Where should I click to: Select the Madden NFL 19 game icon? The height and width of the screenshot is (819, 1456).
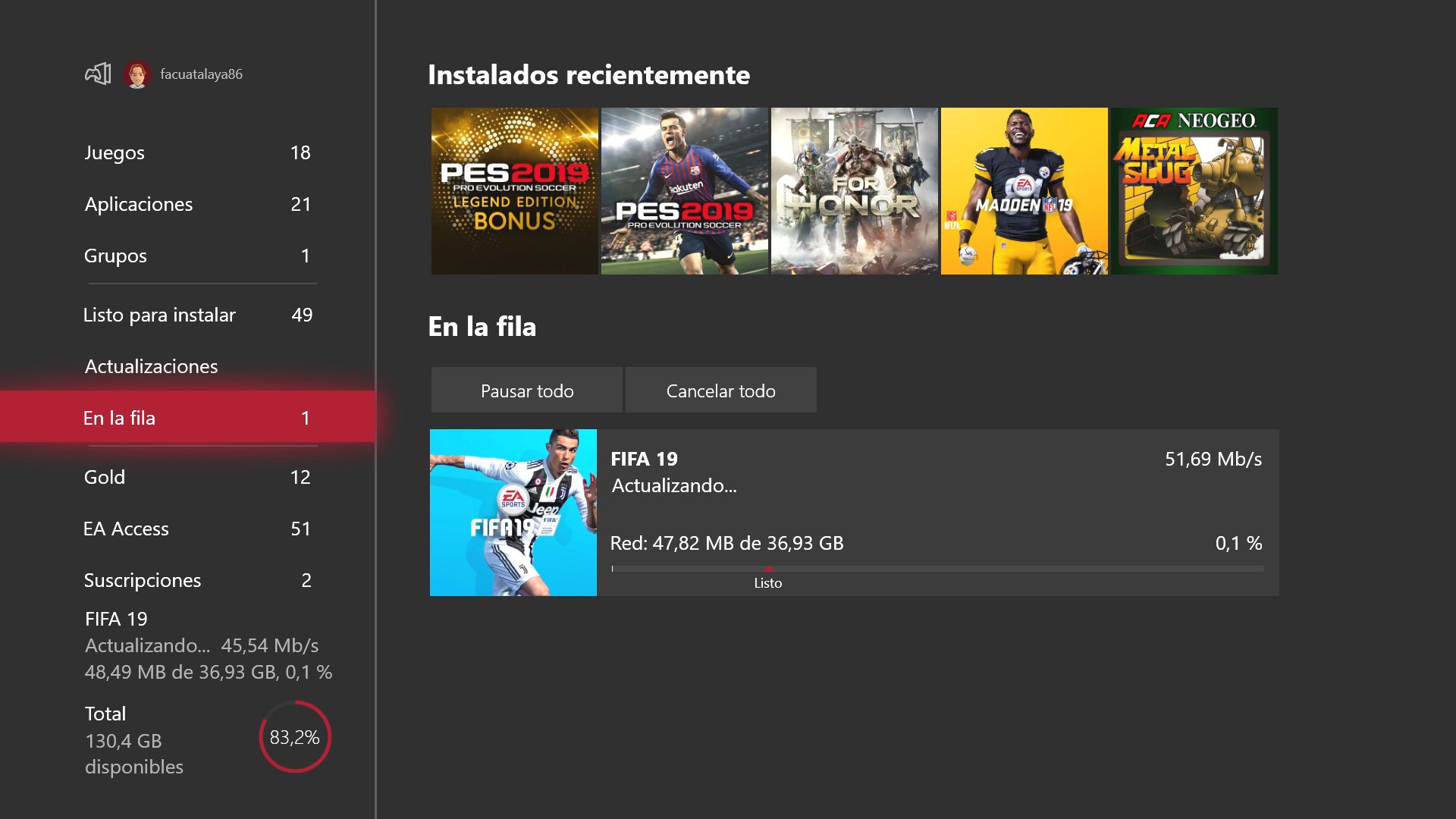(1025, 191)
